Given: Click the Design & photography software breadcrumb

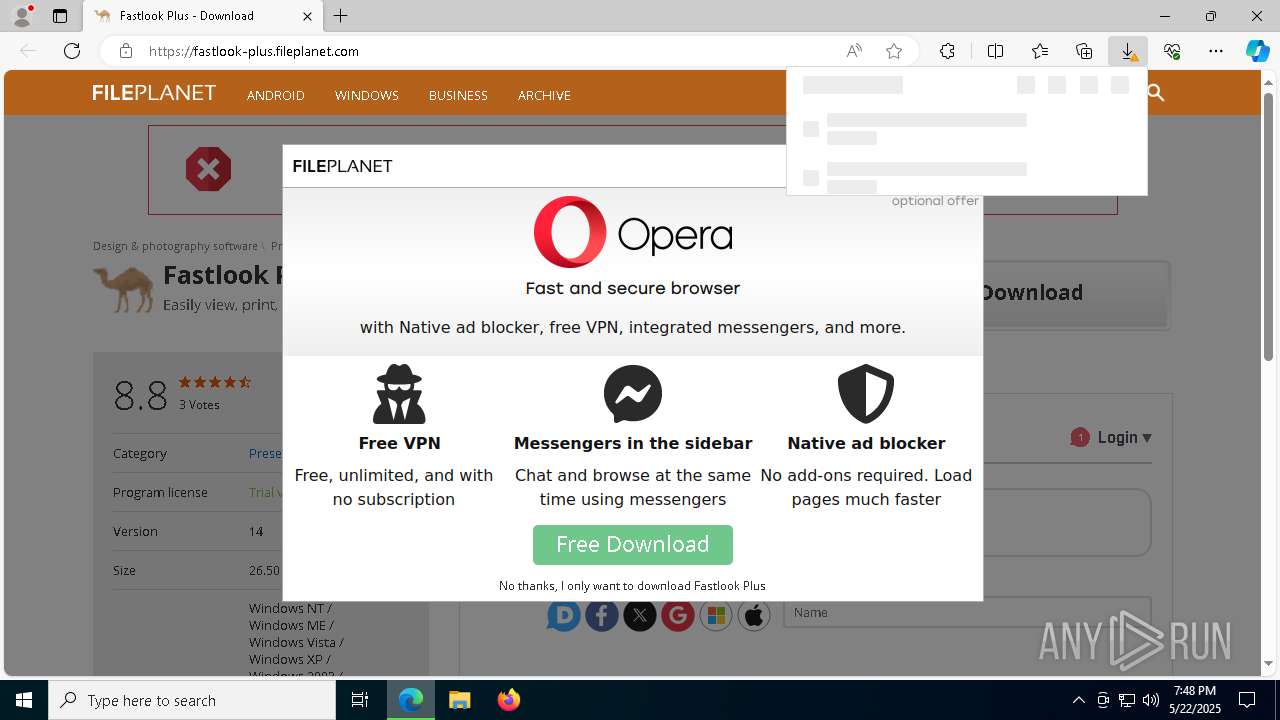Looking at the screenshot, I should click(x=175, y=246).
